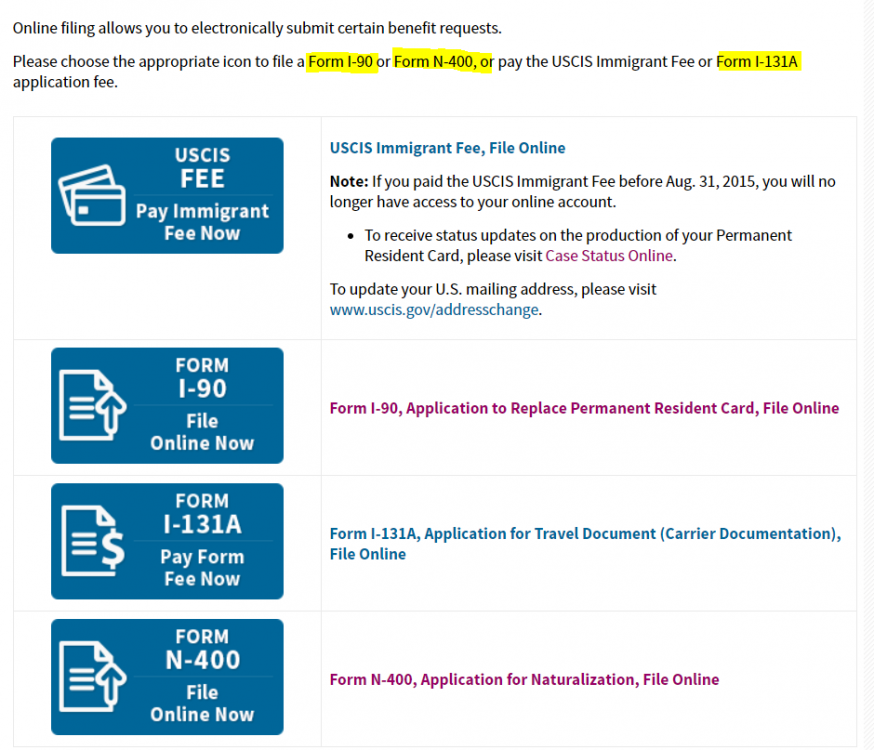Click the document dollar icon on Form I-131A button
The width and height of the screenshot is (874, 750).
coord(93,540)
